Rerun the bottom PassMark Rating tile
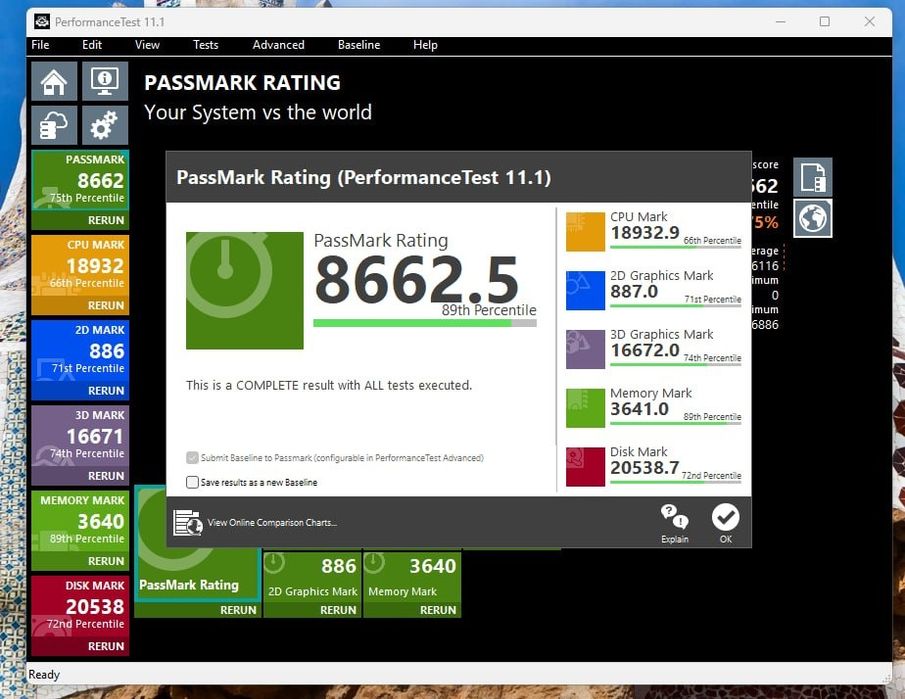Viewport: 905px width, 699px height. click(x=238, y=610)
